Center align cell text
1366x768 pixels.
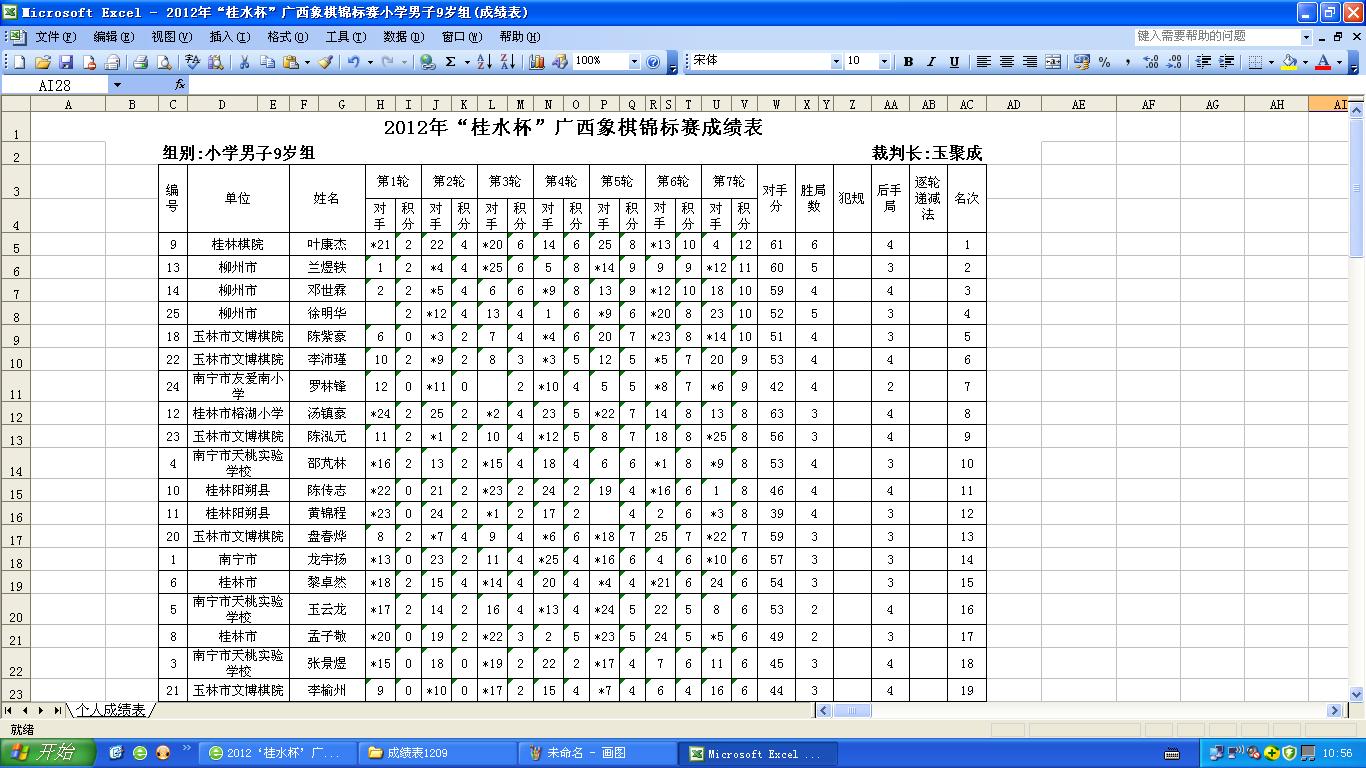pyautogui.click(x=1007, y=61)
